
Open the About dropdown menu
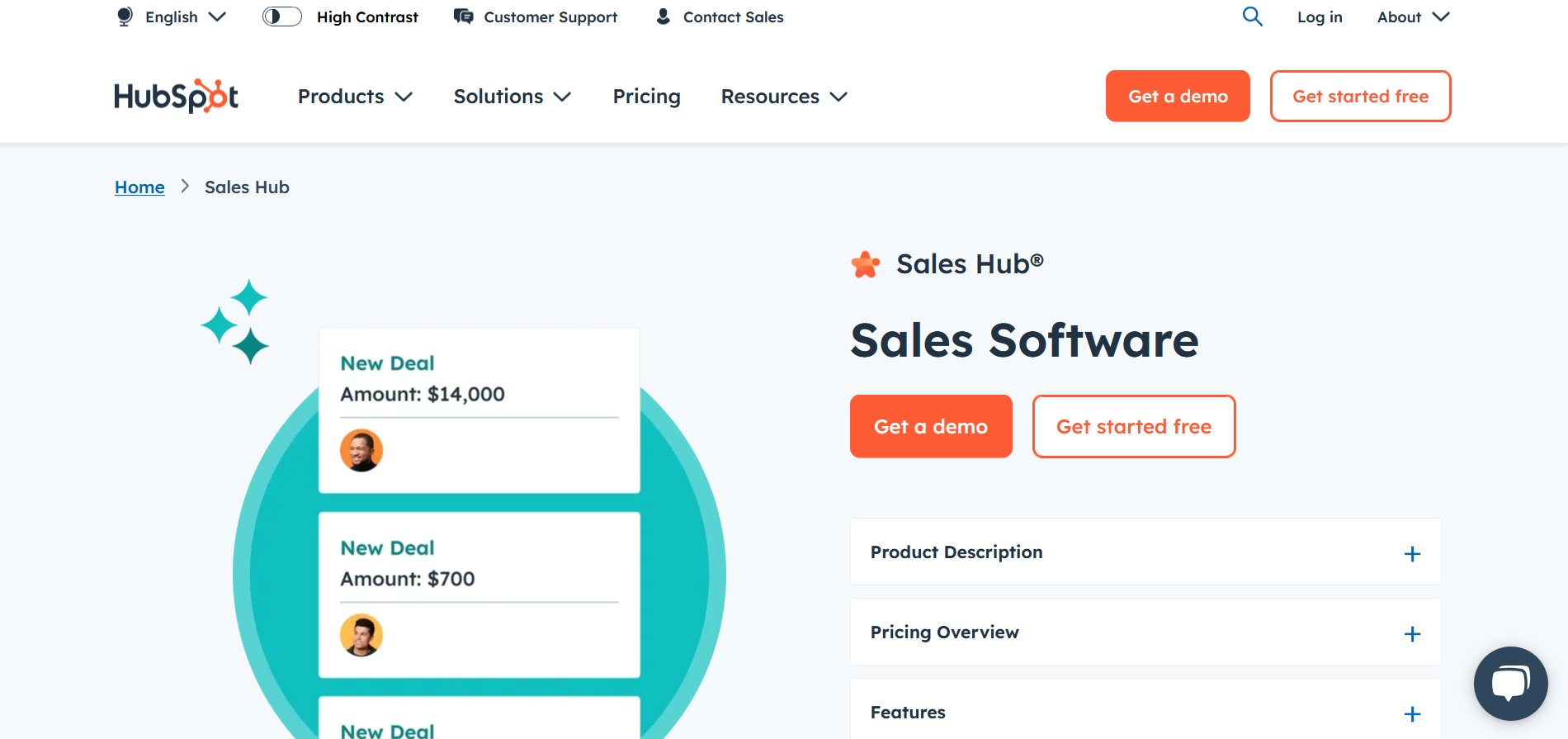click(1413, 17)
